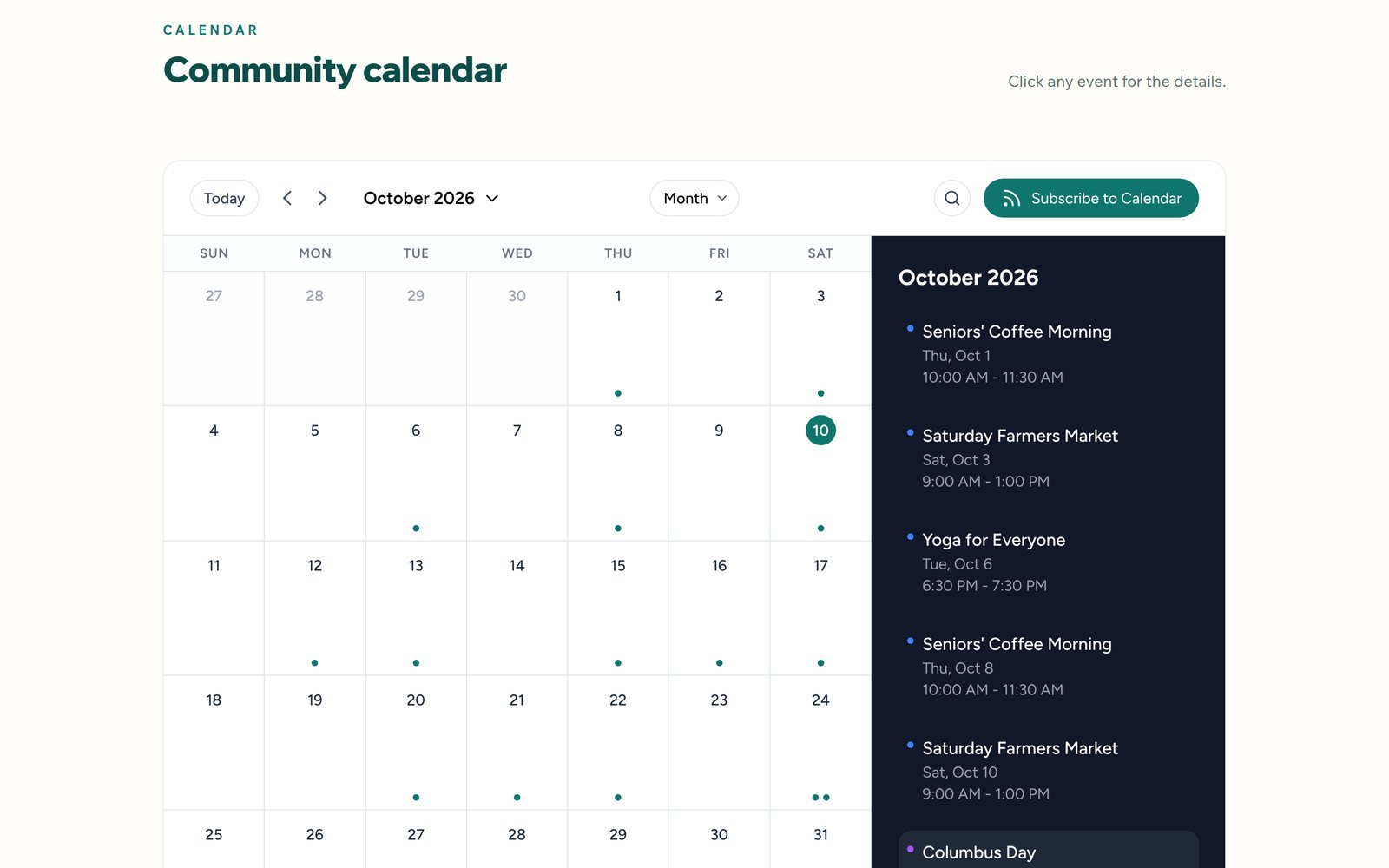
Task: Open Seniors' Coffee Morning on Thu, Oct 8
Action: [x=1048, y=667]
